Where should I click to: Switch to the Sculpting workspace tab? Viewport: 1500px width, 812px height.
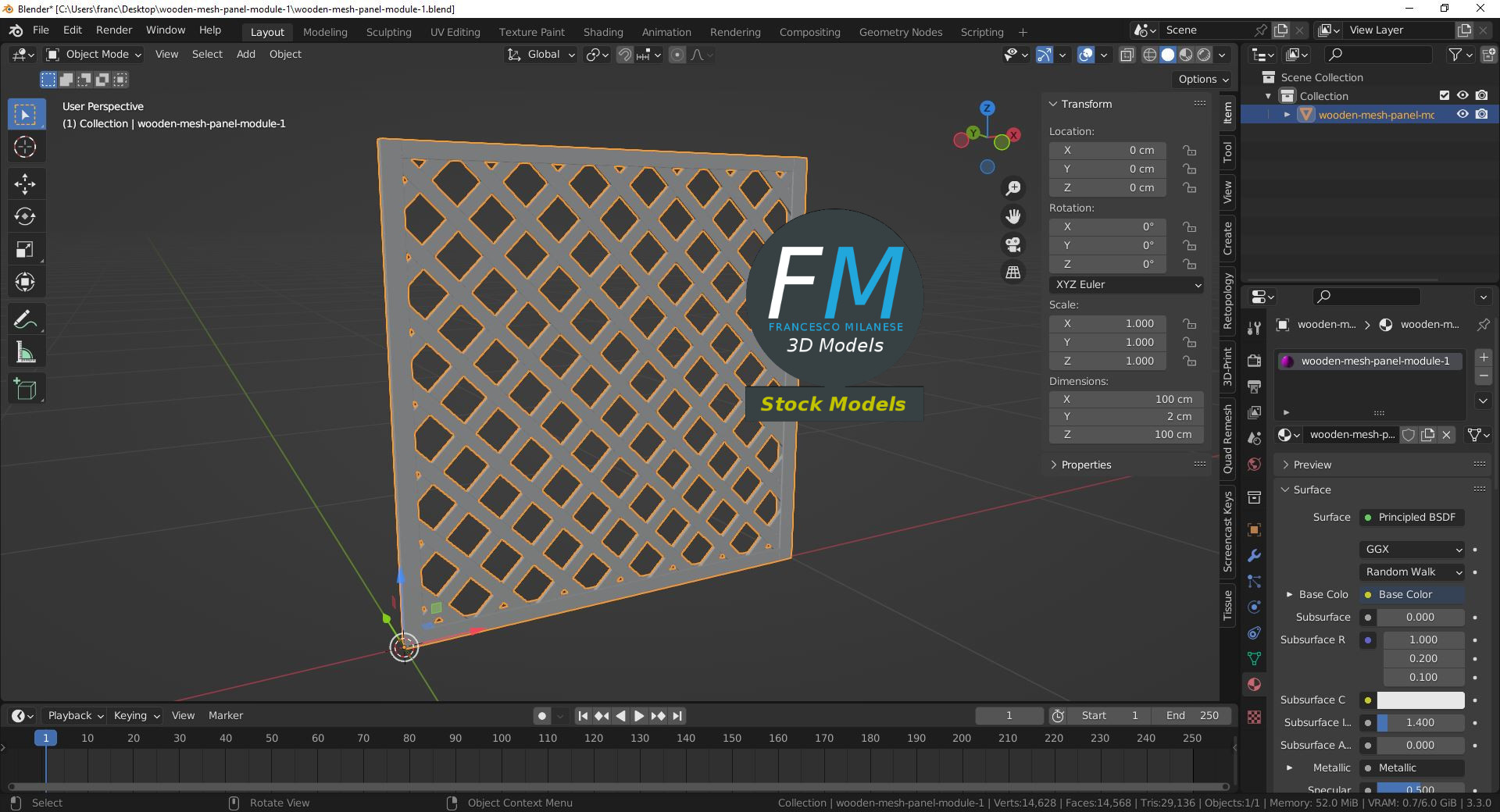(388, 32)
